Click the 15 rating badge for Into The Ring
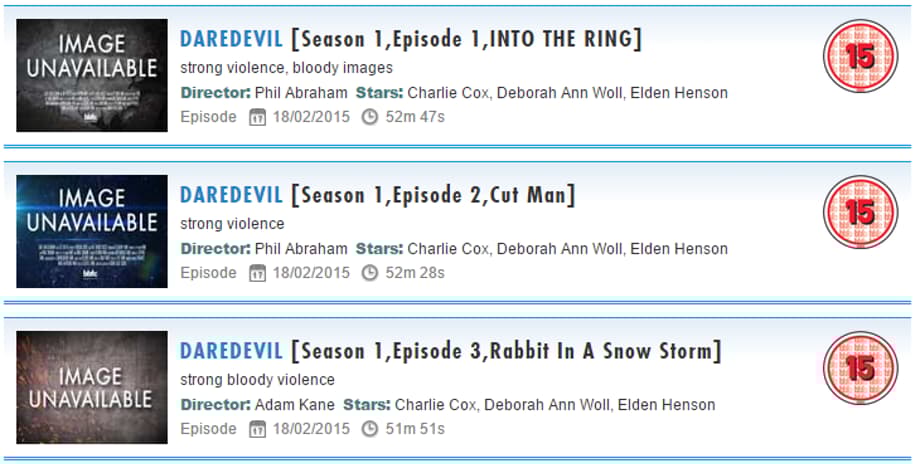The image size is (920, 468). (860, 57)
